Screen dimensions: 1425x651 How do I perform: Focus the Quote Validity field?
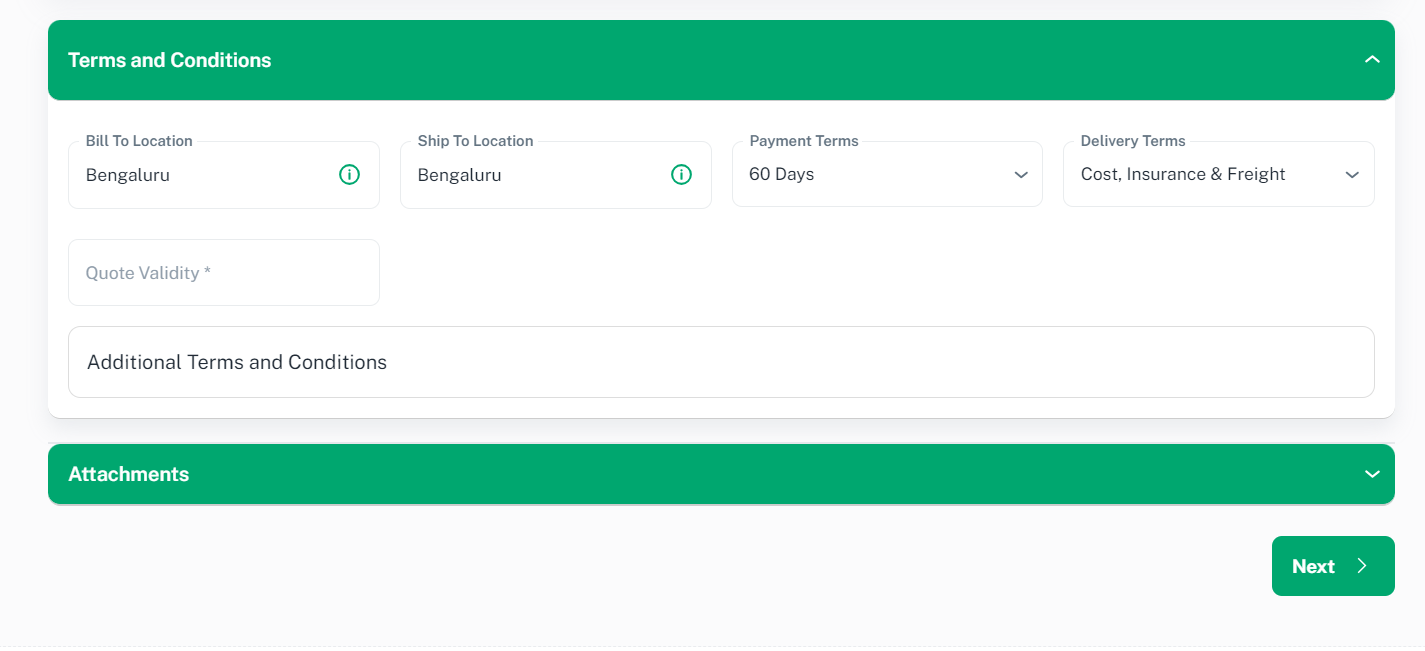pos(223,273)
